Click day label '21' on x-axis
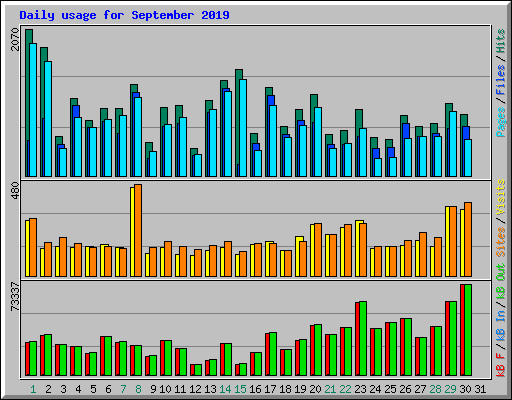512x400 pixels. (x=330, y=389)
